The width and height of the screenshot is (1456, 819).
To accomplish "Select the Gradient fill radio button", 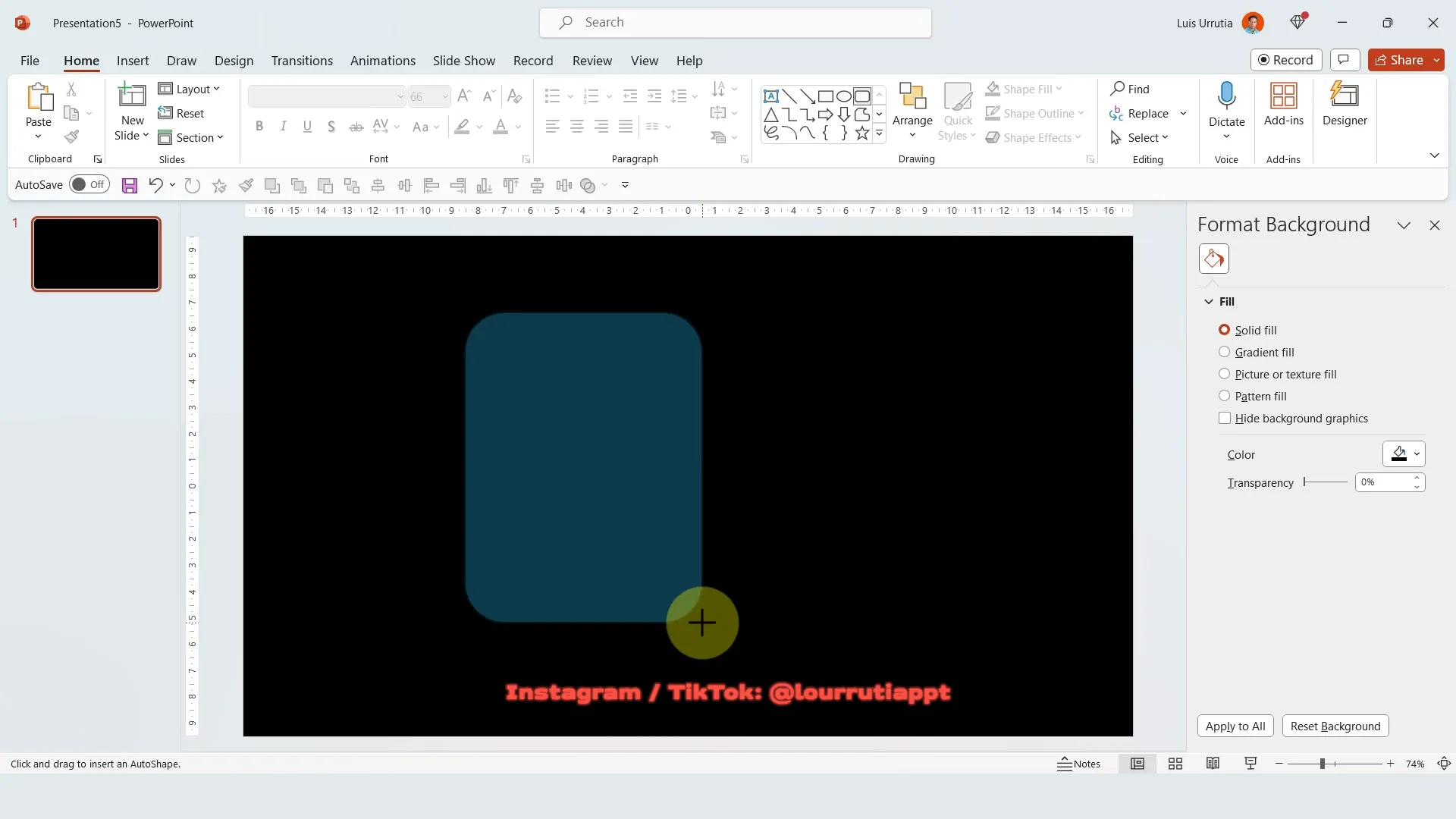I will (x=1224, y=352).
